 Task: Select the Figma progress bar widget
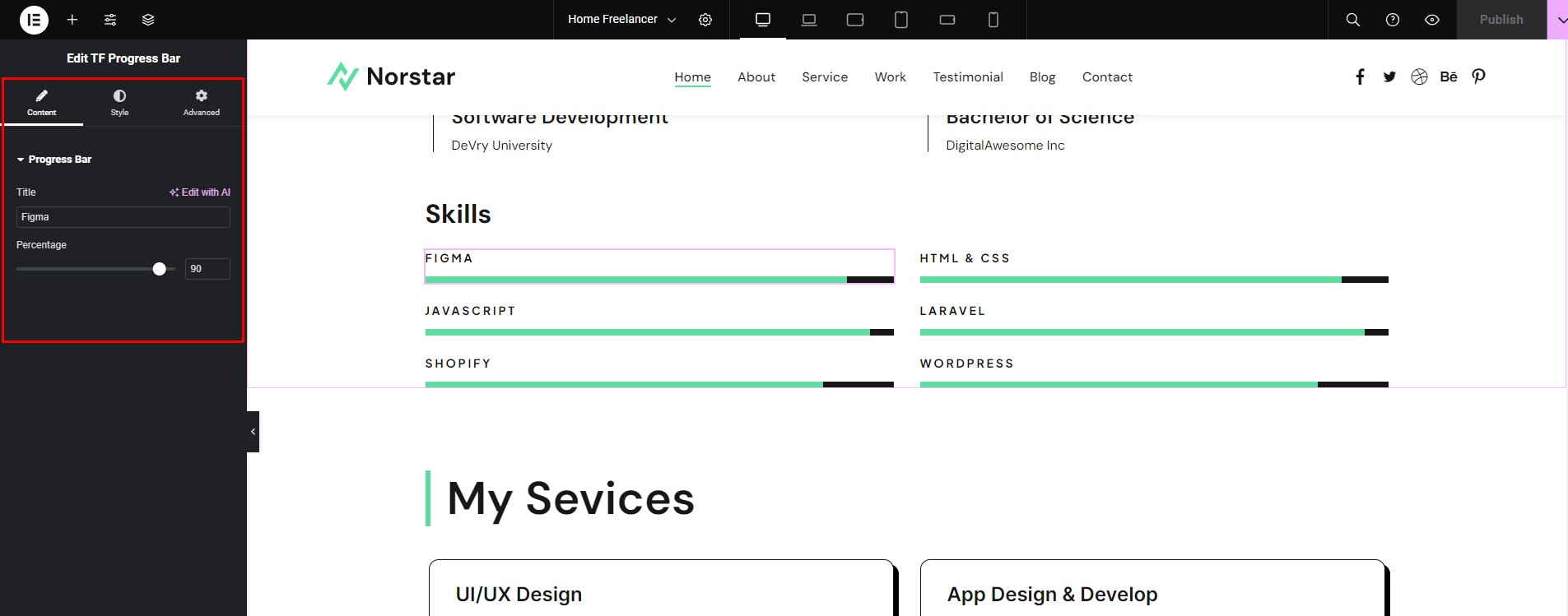659,266
